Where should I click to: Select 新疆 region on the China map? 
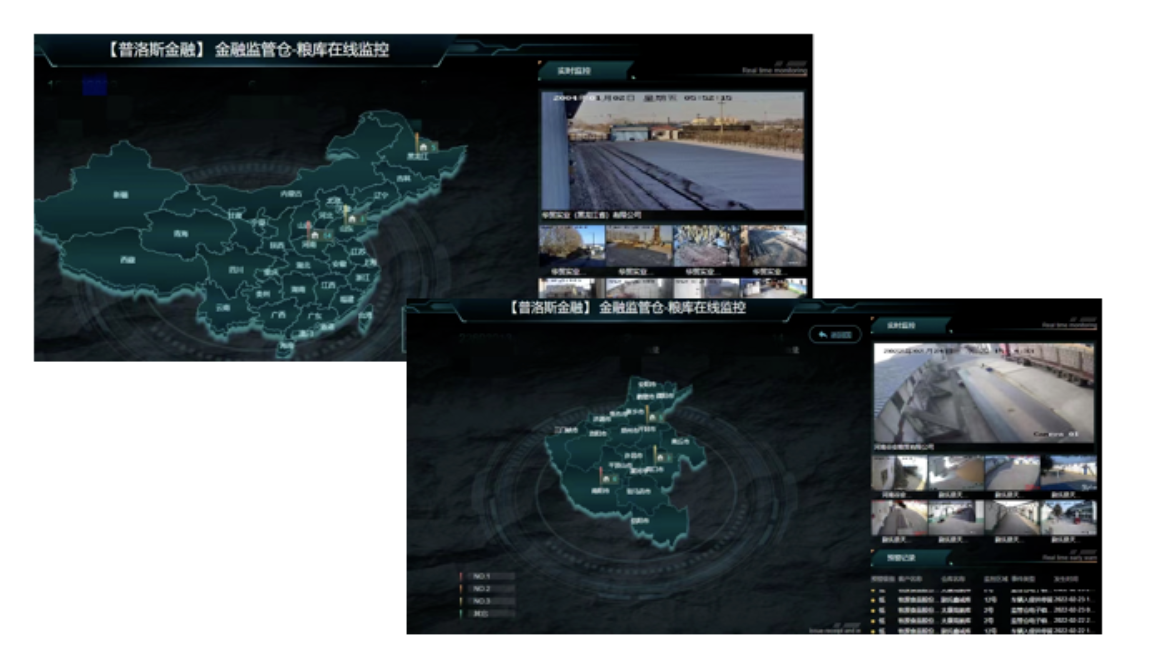click(121, 195)
